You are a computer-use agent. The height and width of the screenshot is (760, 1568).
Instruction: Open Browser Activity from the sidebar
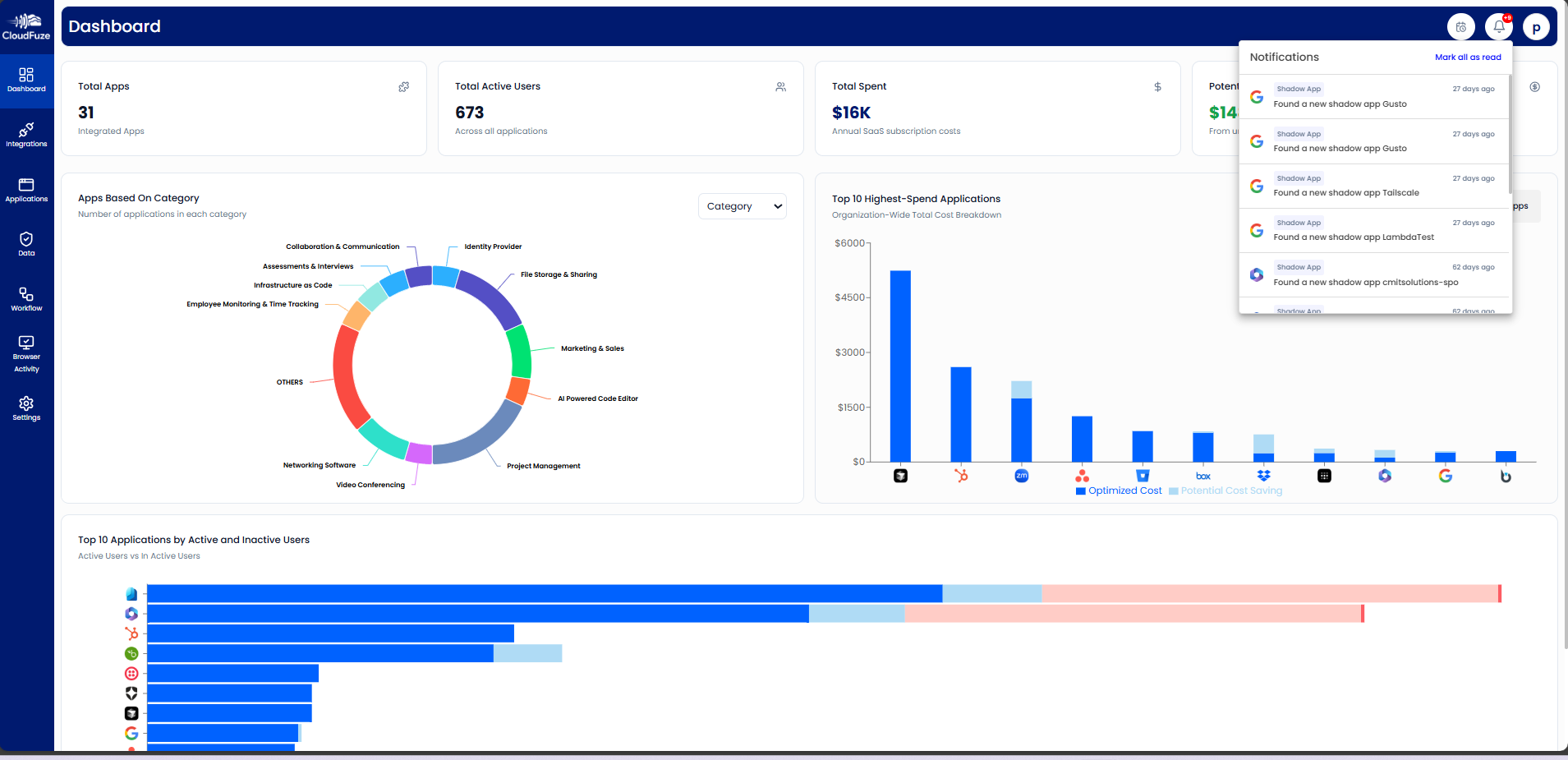point(26,353)
